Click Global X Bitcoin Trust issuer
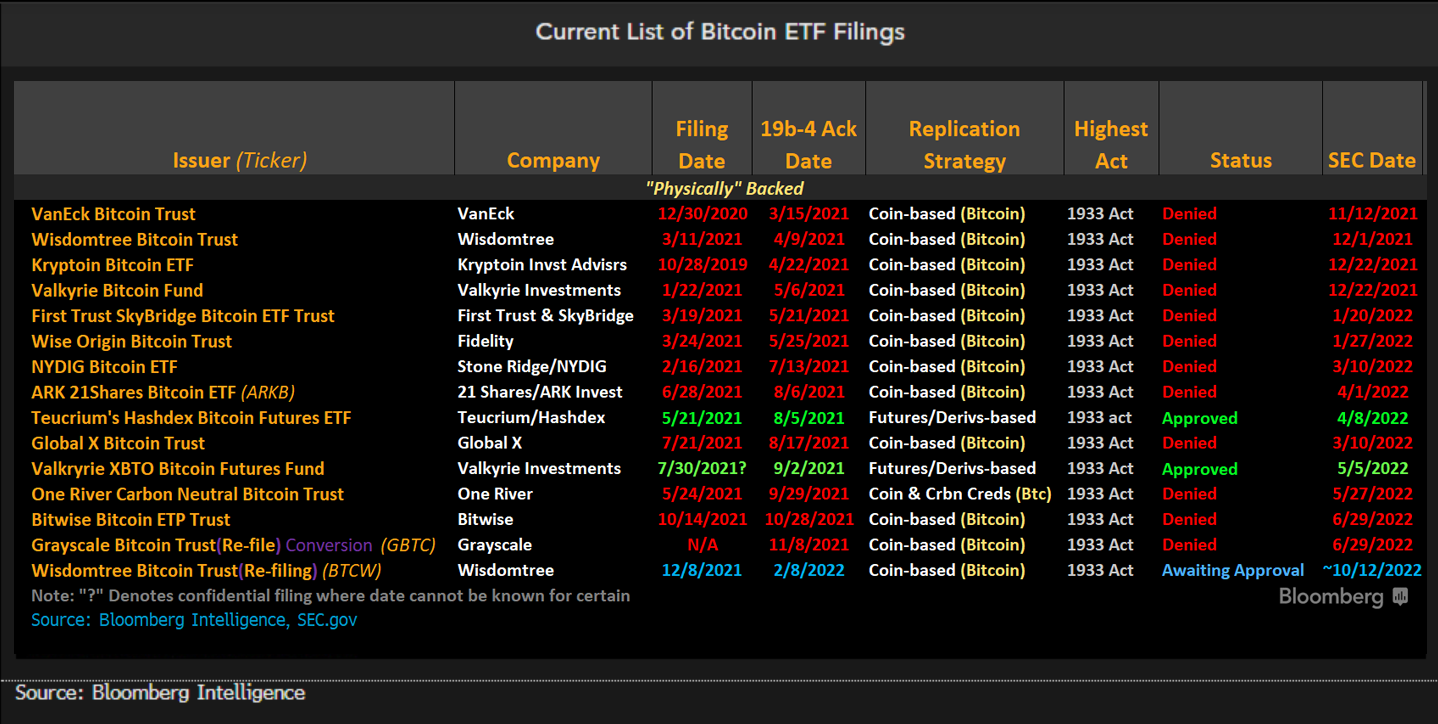This screenshot has width=1438, height=724. (x=118, y=443)
